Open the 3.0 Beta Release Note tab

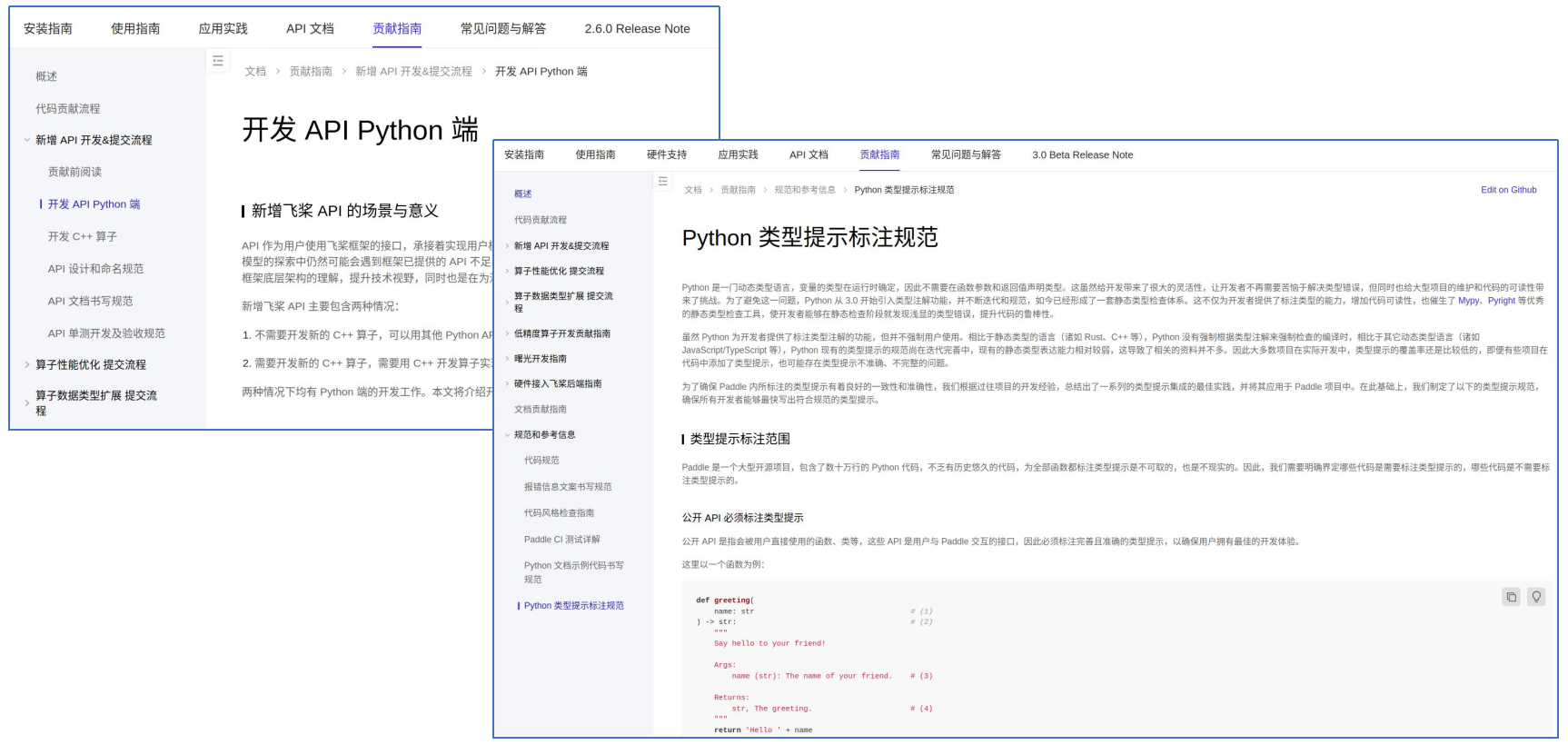click(1082, 154)
